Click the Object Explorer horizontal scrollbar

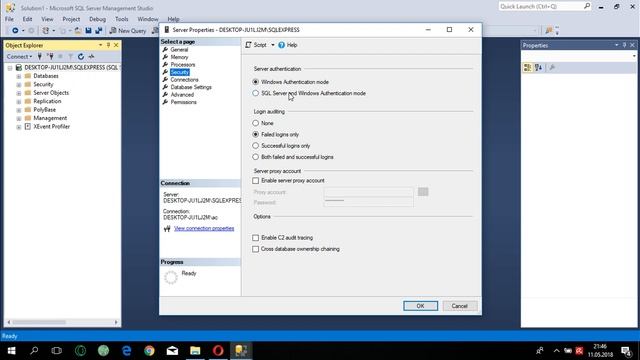point(62,322)
